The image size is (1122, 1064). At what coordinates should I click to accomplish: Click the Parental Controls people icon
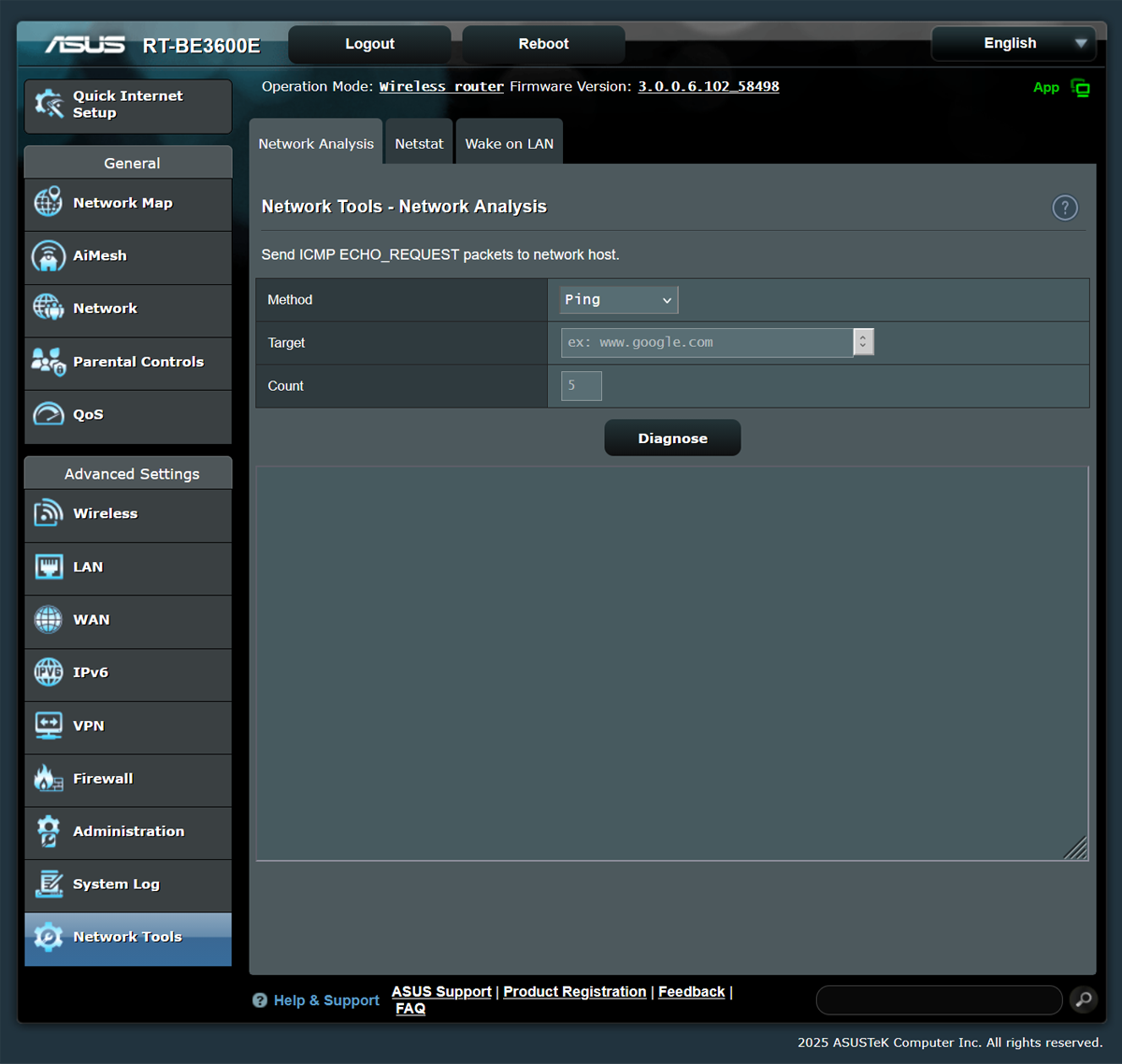tap(49, 361)
